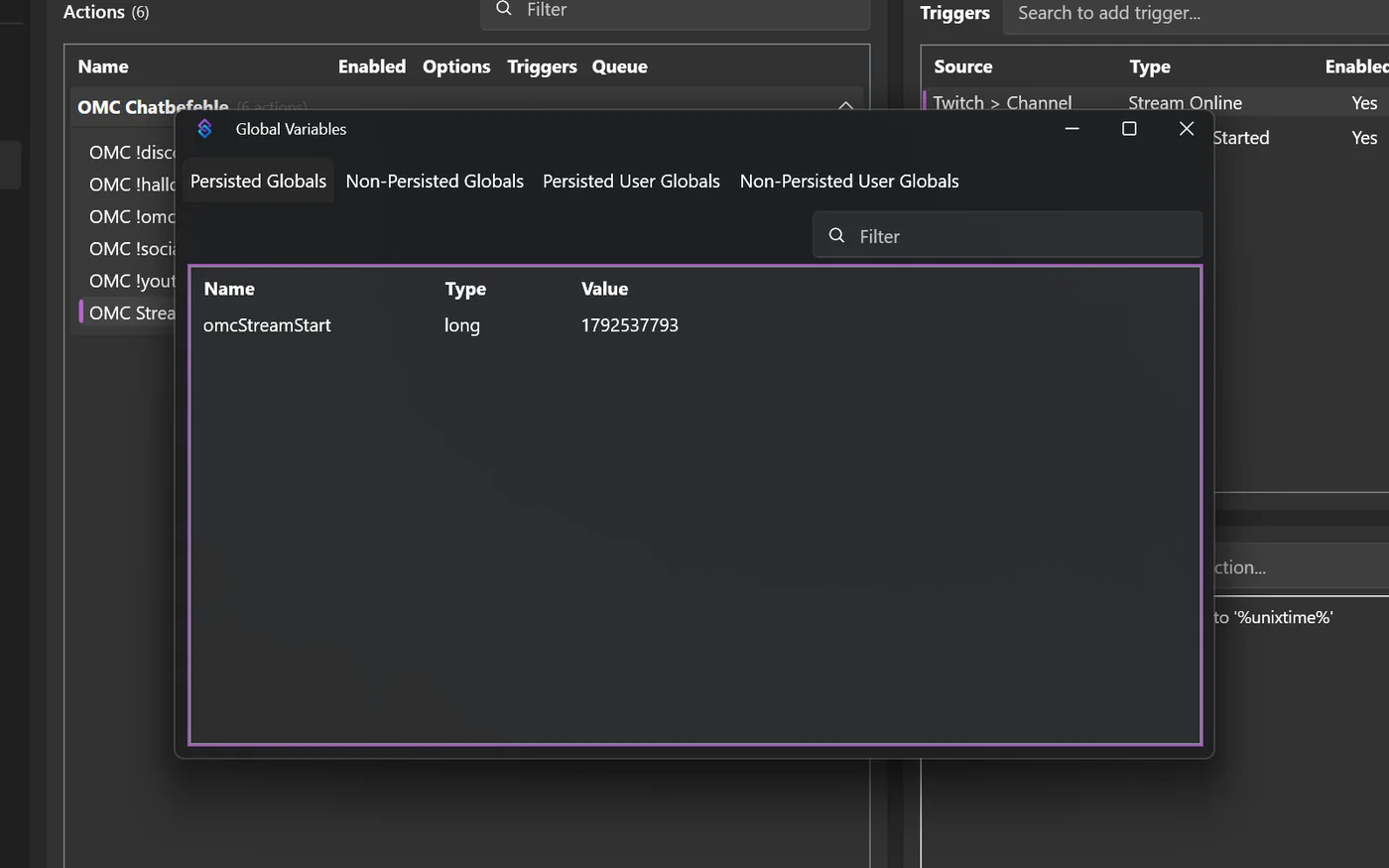Minimize the Global Variables window
This screenshot has width=1389, height=868.
[x=1072, y=129]
